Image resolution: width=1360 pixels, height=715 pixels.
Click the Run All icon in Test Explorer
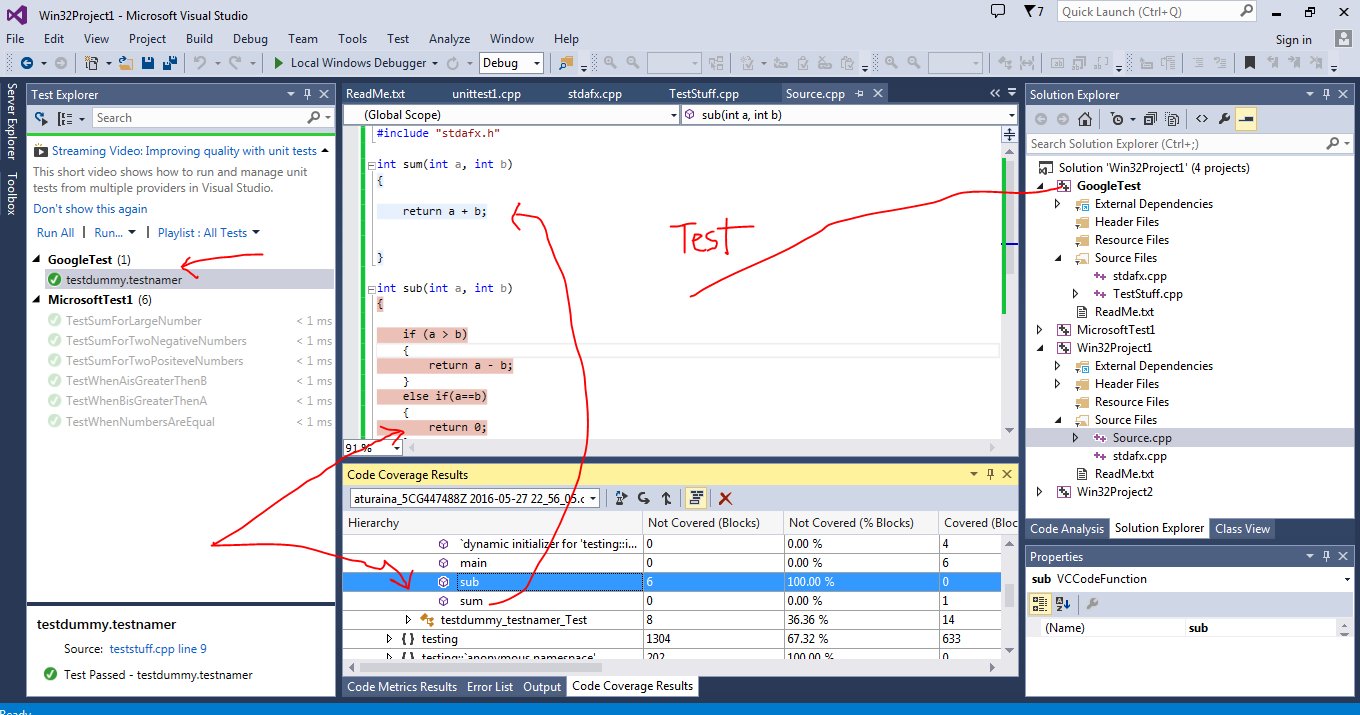click(x=40, y=118)
